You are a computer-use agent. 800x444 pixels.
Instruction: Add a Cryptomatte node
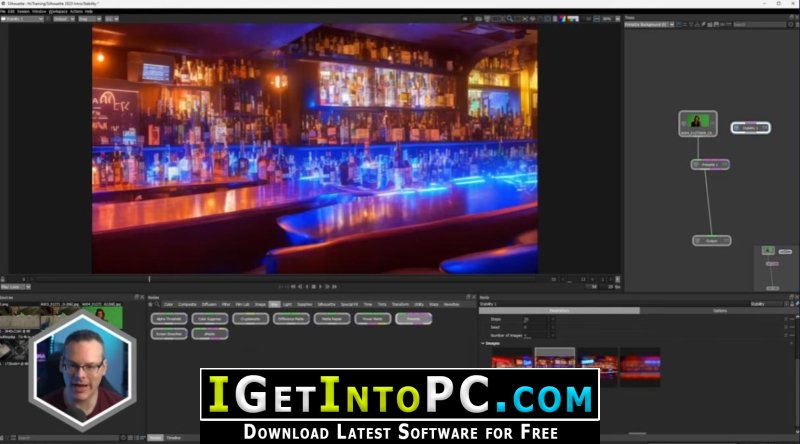(250, 319)
